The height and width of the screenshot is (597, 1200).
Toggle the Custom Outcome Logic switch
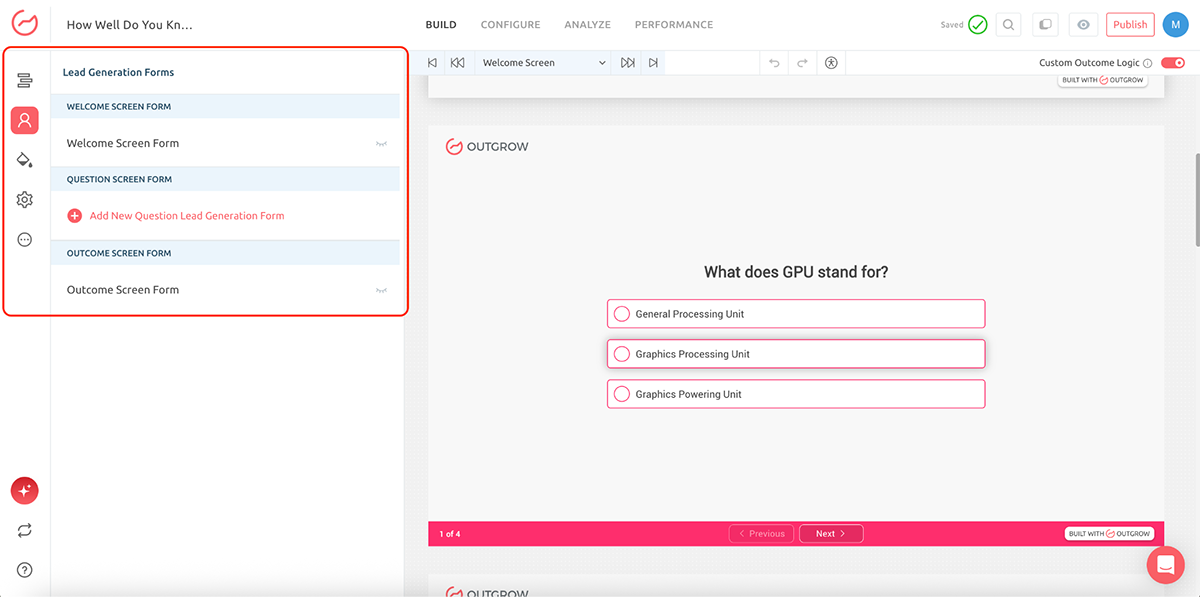(x=1173, y=61)
